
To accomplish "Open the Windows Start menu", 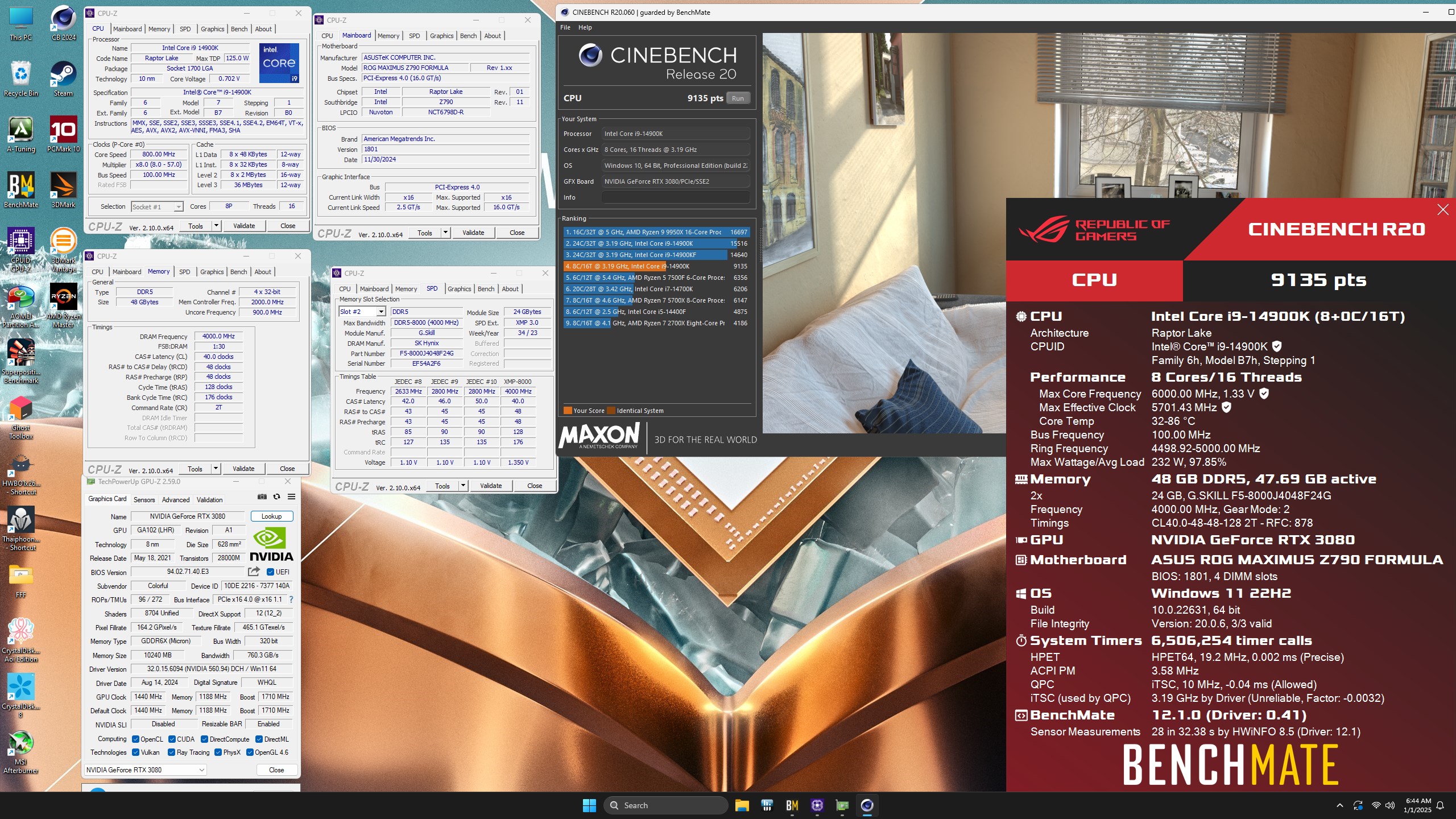I will pyautogui.click(x=589, y=805).
